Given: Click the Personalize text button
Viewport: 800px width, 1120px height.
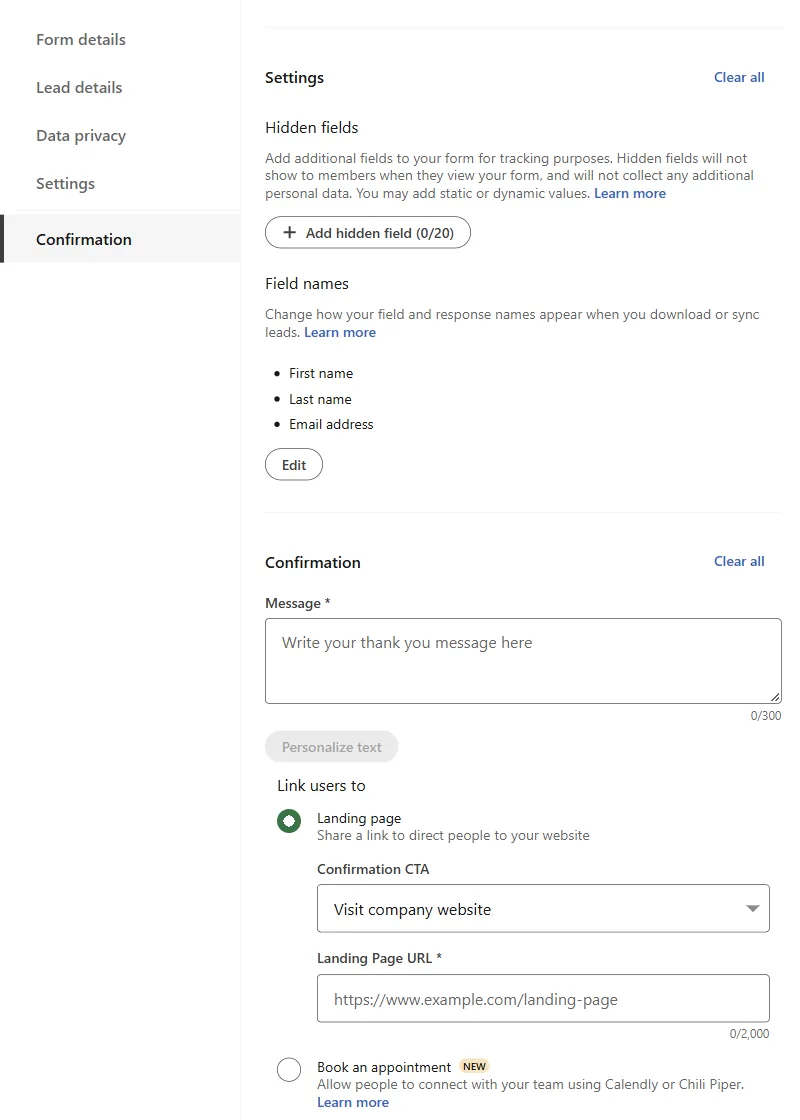Looking at the screenshot, I should [x=331, y=747].
